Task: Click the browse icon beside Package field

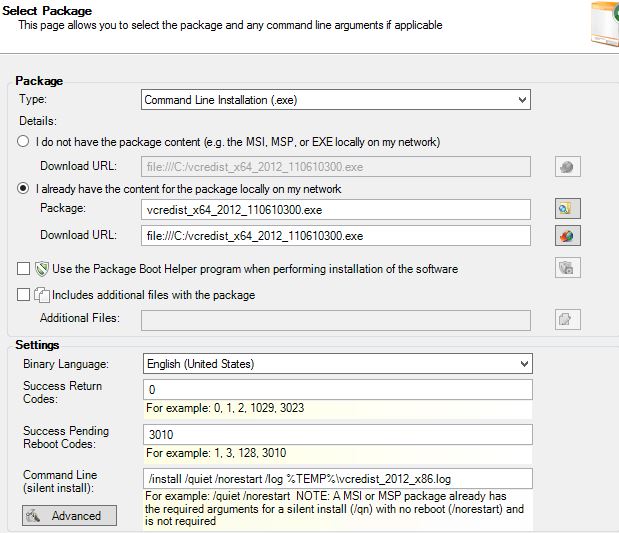Action: (567, 208)
